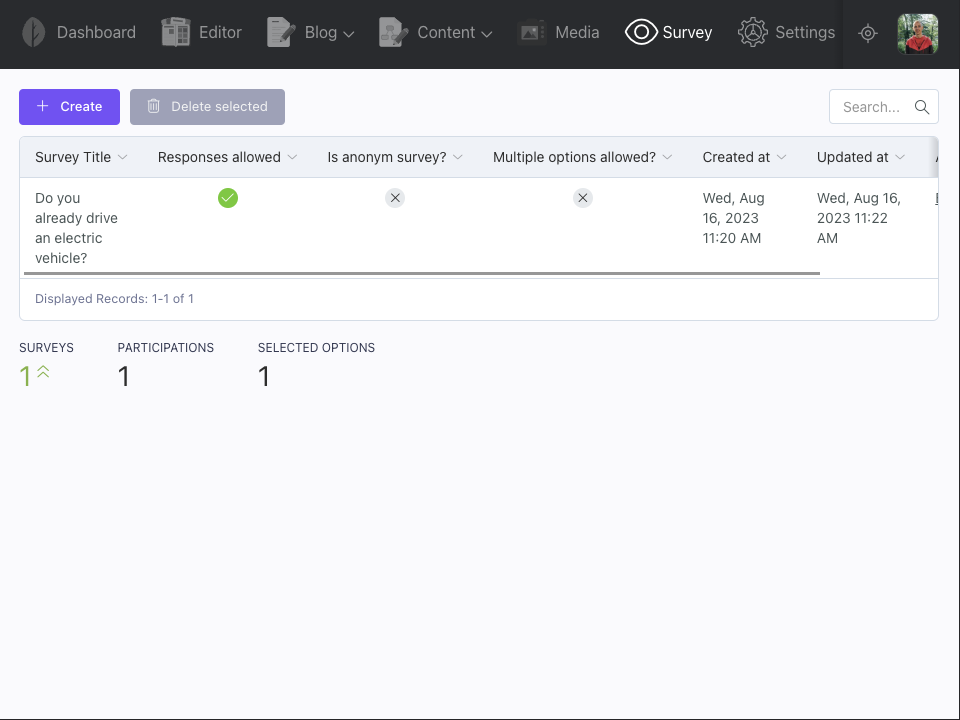Select the Survey navigation item

pyautogui.click(x=669, y=32)
